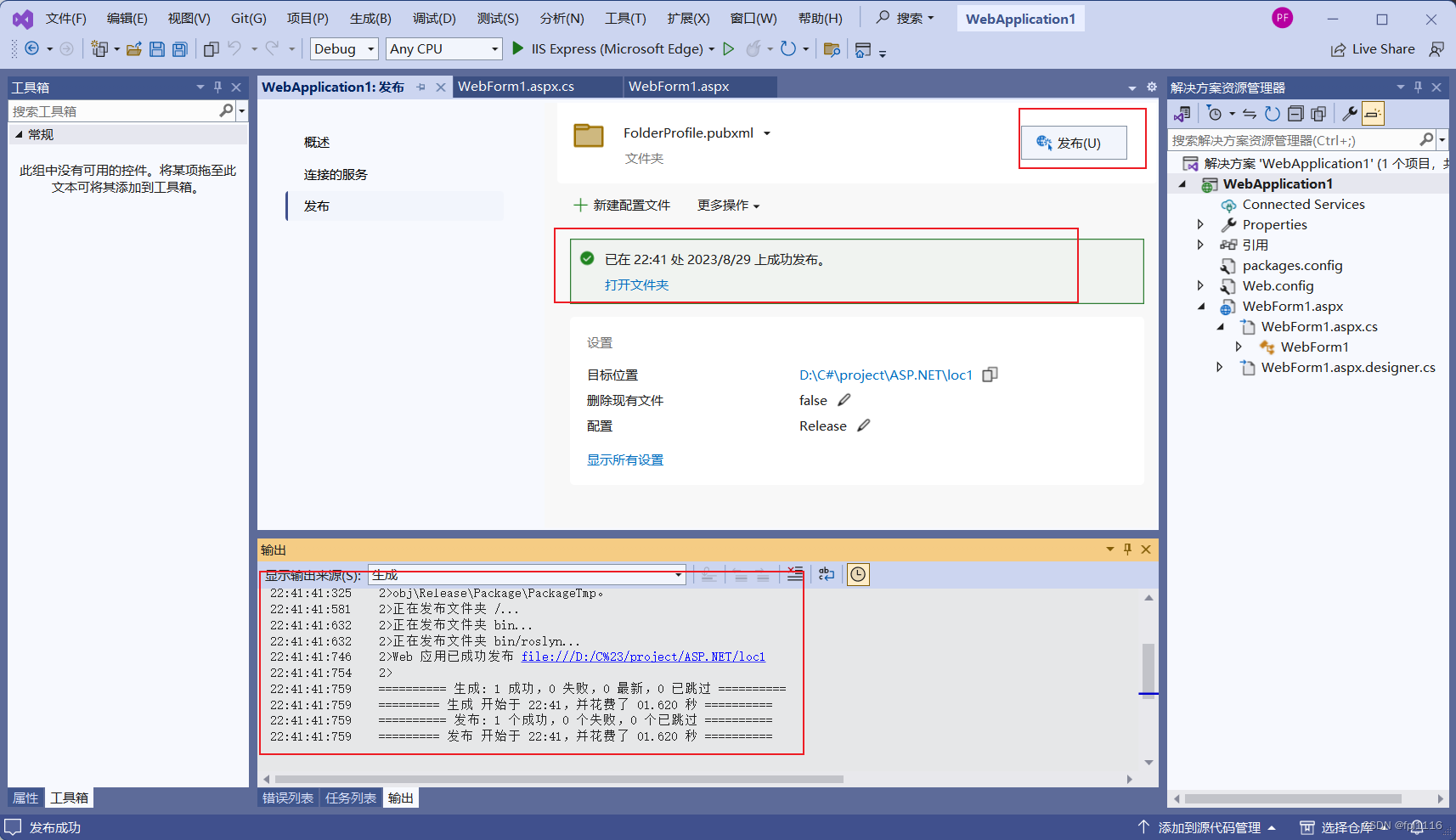The width and height of the screenshot is (1456, 840).
Task: Expand the 引用 references node
Action: 1200,245
